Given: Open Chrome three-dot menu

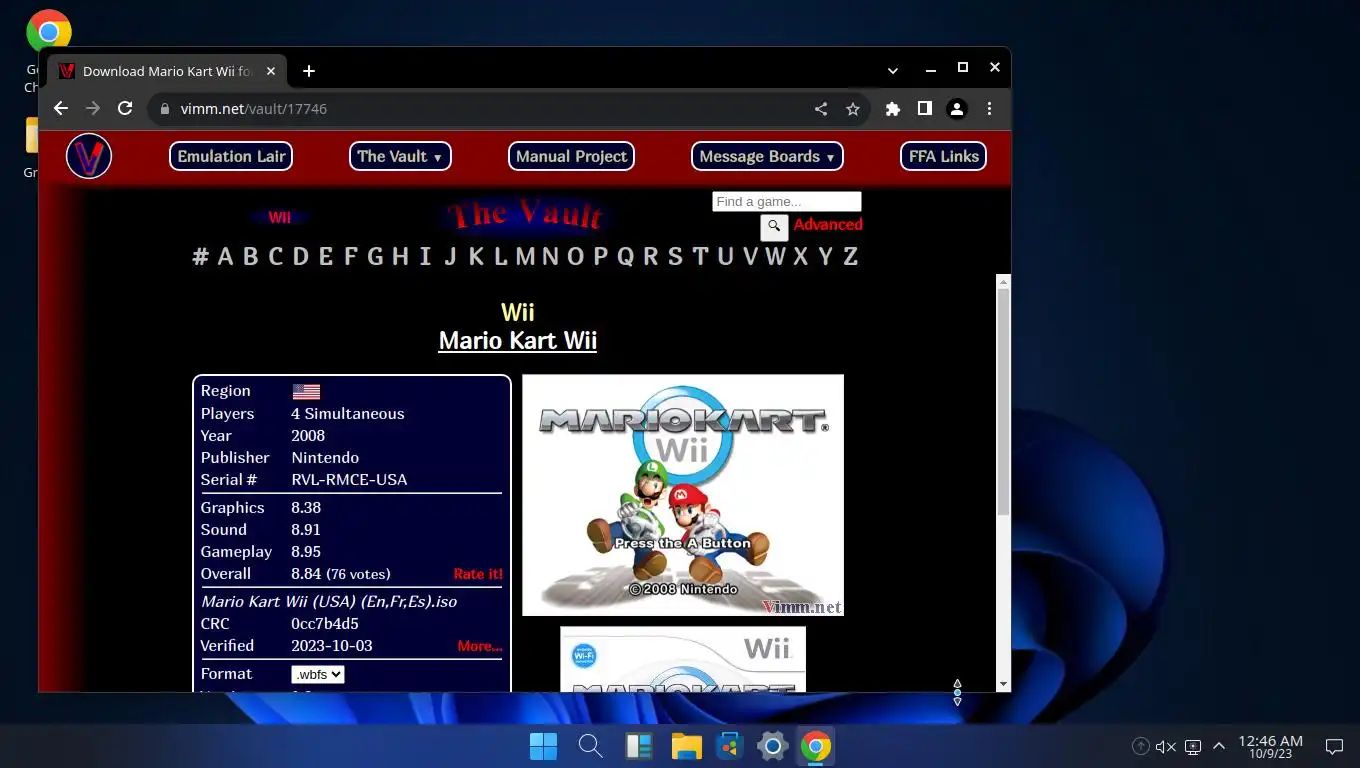Looking at the screenshot, I should click(x=989, y=109).
